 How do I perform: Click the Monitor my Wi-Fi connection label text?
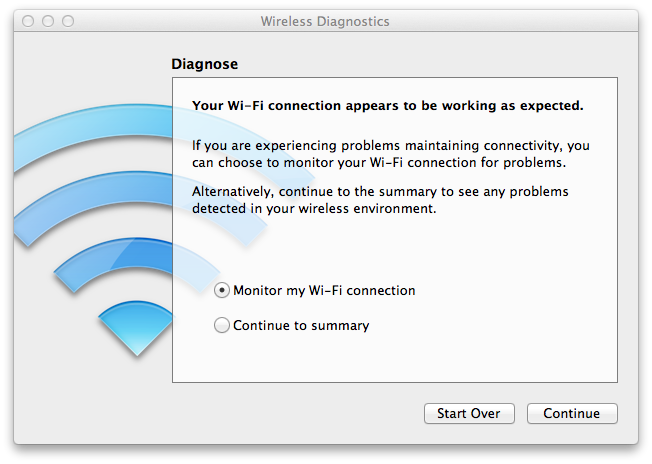(x=324, y=291)
